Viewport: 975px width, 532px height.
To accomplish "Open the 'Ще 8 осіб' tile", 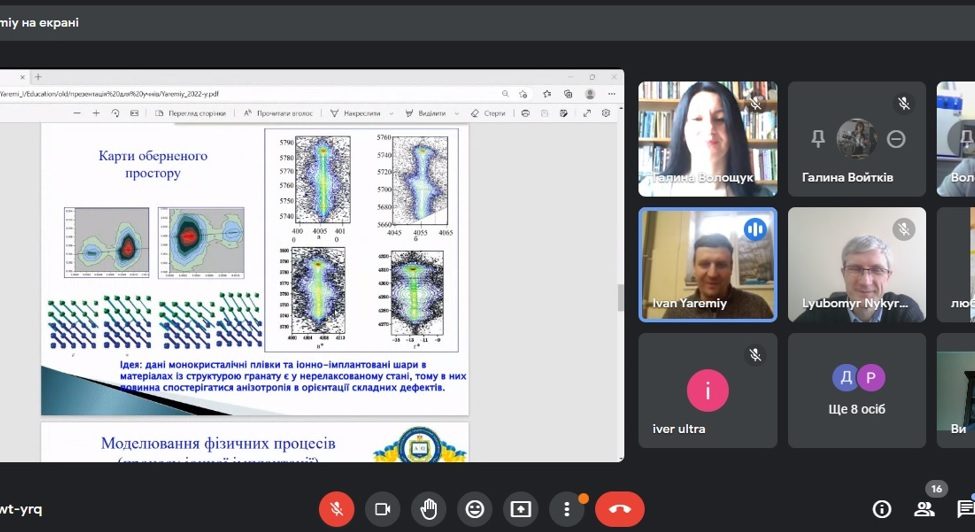I will click(857, 390).
